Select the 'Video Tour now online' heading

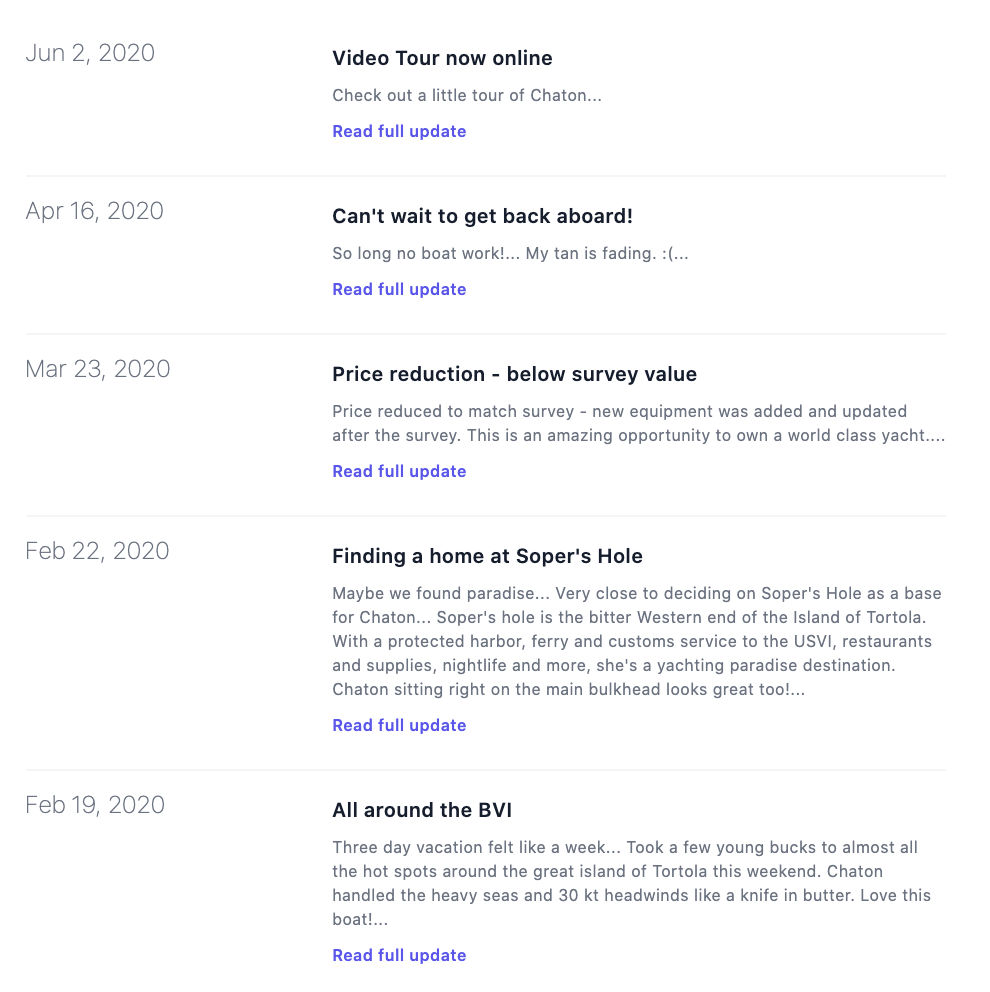pos(442,58)
